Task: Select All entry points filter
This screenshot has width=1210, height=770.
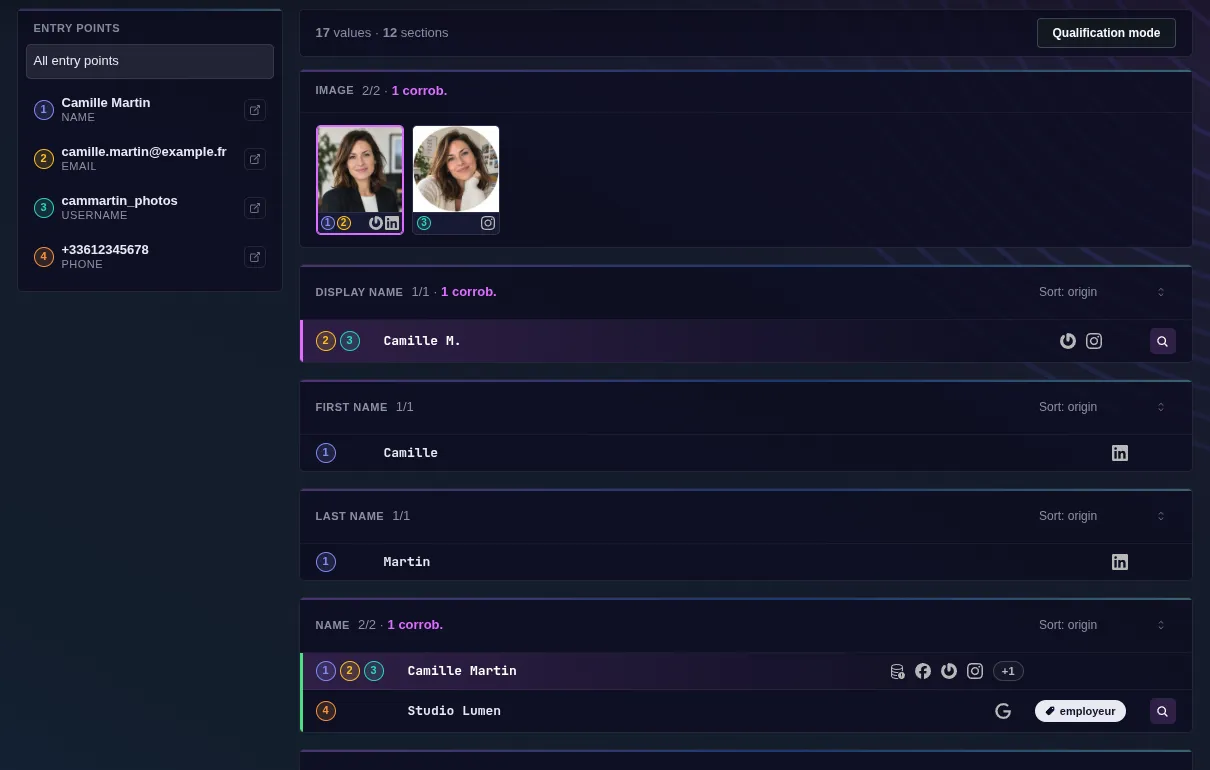Action: pos(150,61)
